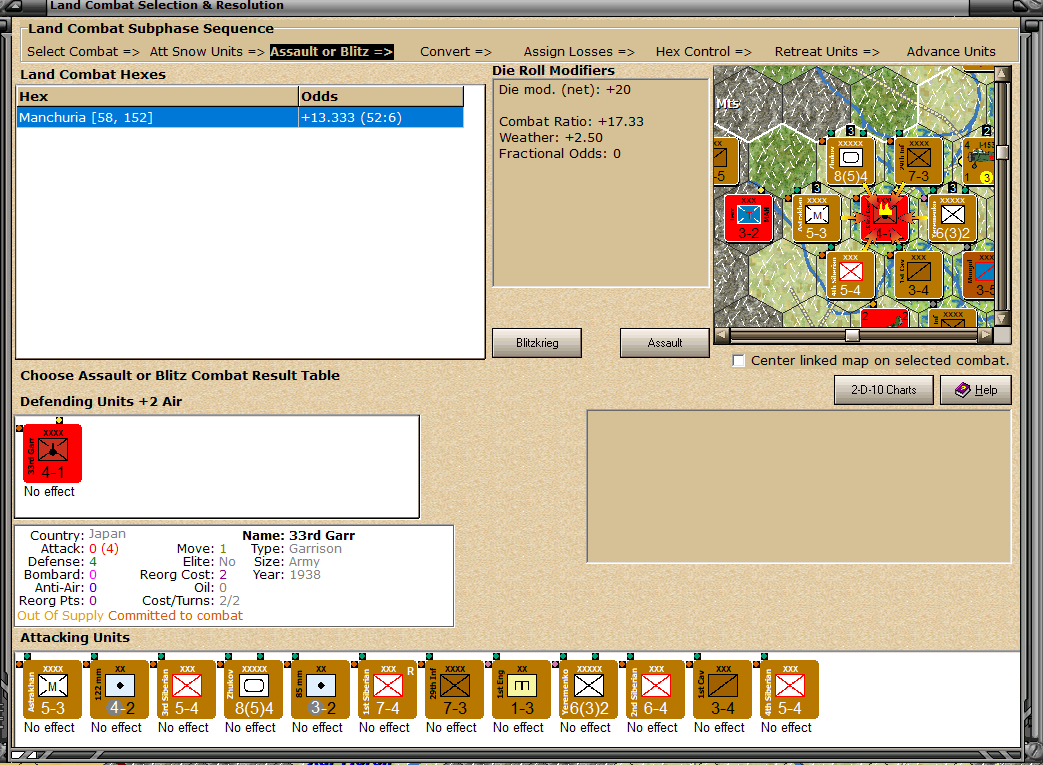The width and height of the screenshot is (1043, 765).
Task: Click the Assault button
Action: pos(665,343)
